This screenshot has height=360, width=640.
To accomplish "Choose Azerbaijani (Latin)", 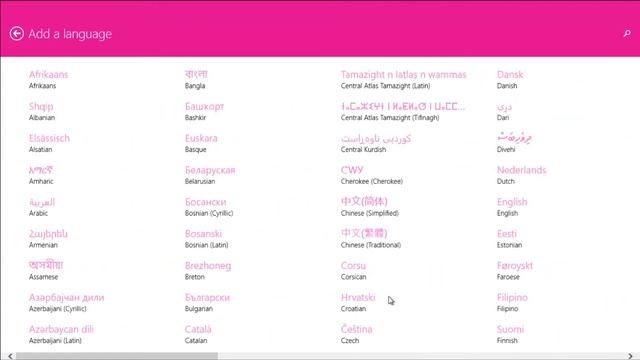I will tap(61, 334).
